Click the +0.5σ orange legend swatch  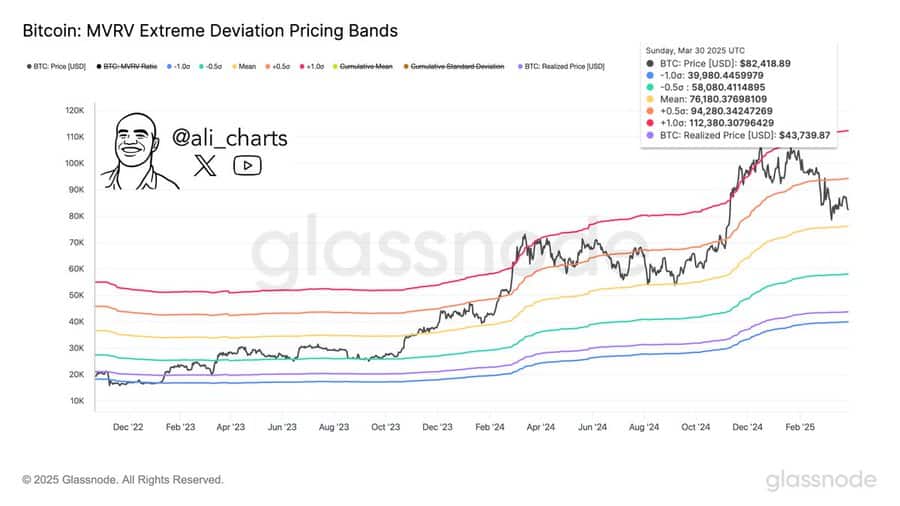click(268, 67)
